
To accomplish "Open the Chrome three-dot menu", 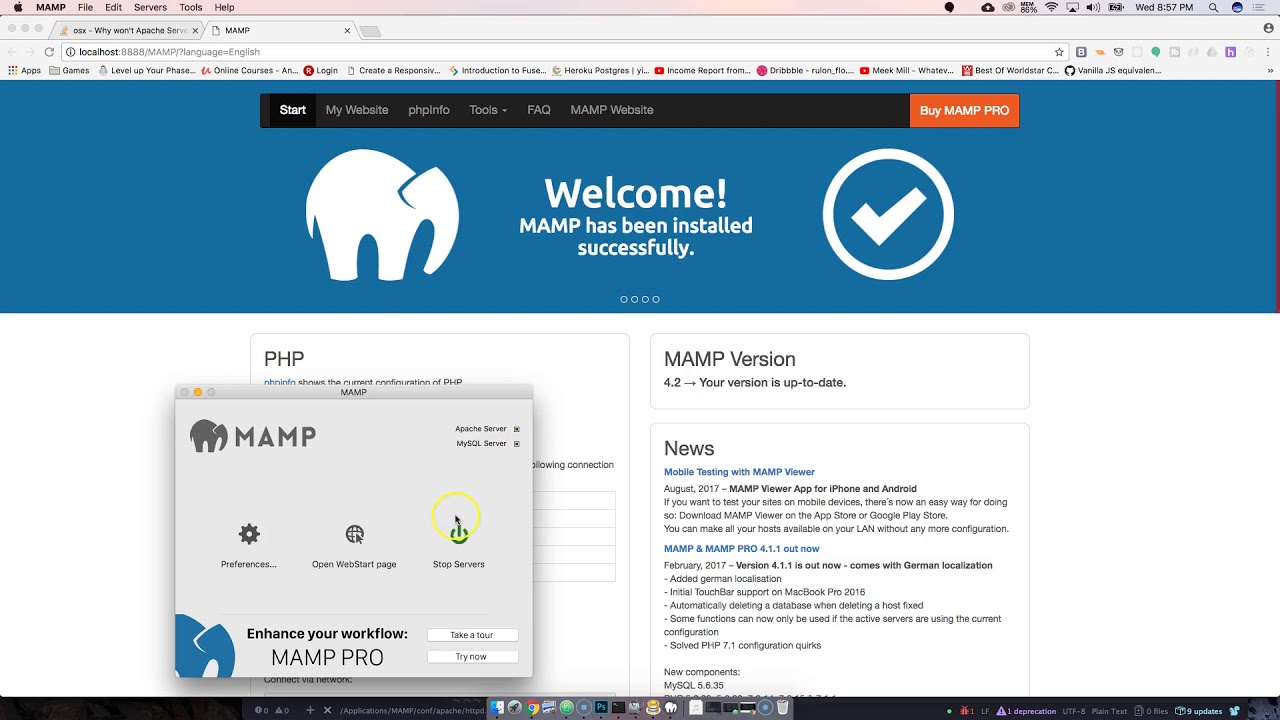I will click(x=1268, y=52).
